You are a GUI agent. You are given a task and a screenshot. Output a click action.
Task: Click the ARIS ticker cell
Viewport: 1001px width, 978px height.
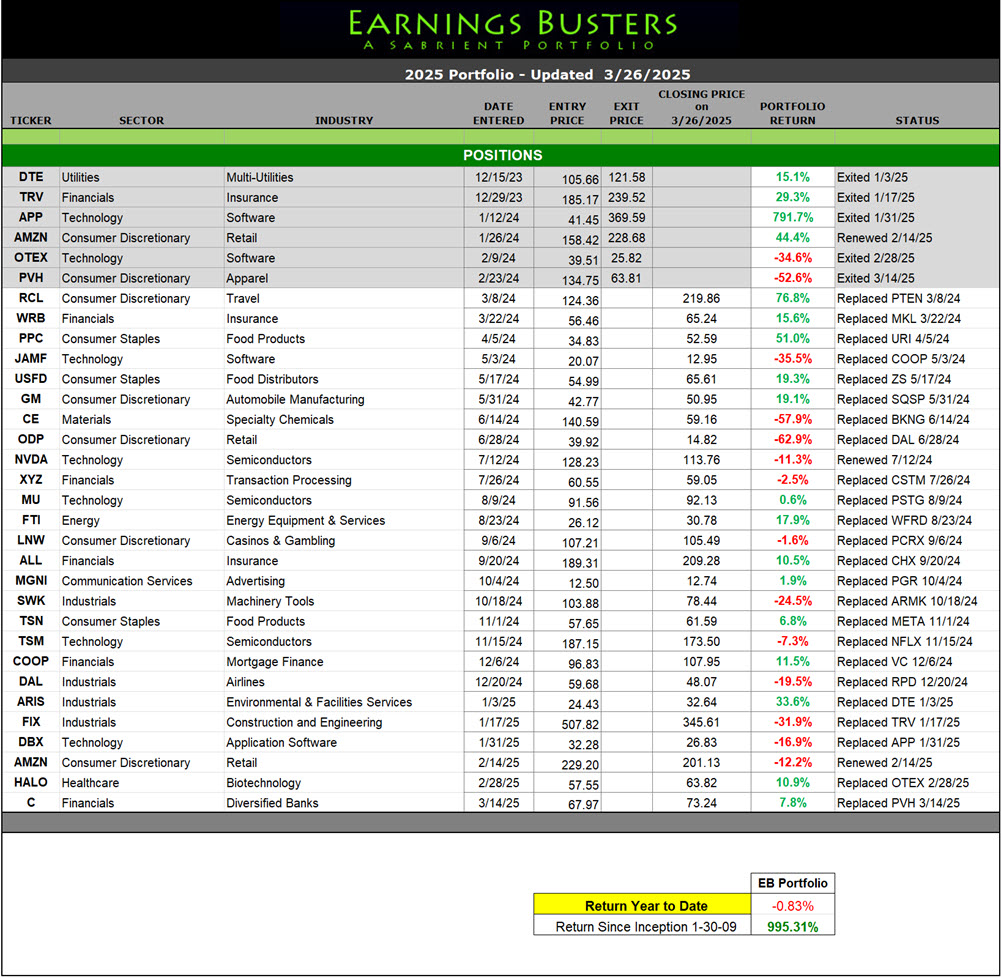[31, 702]
